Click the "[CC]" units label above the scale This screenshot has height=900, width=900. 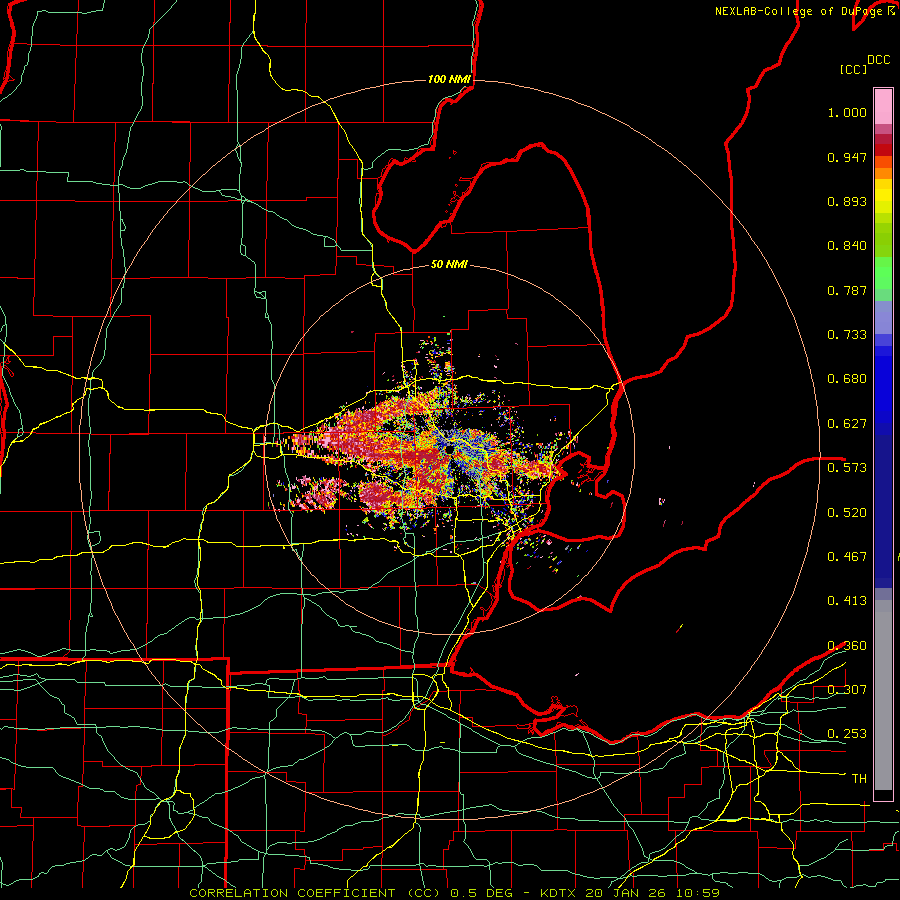[853, 69]
